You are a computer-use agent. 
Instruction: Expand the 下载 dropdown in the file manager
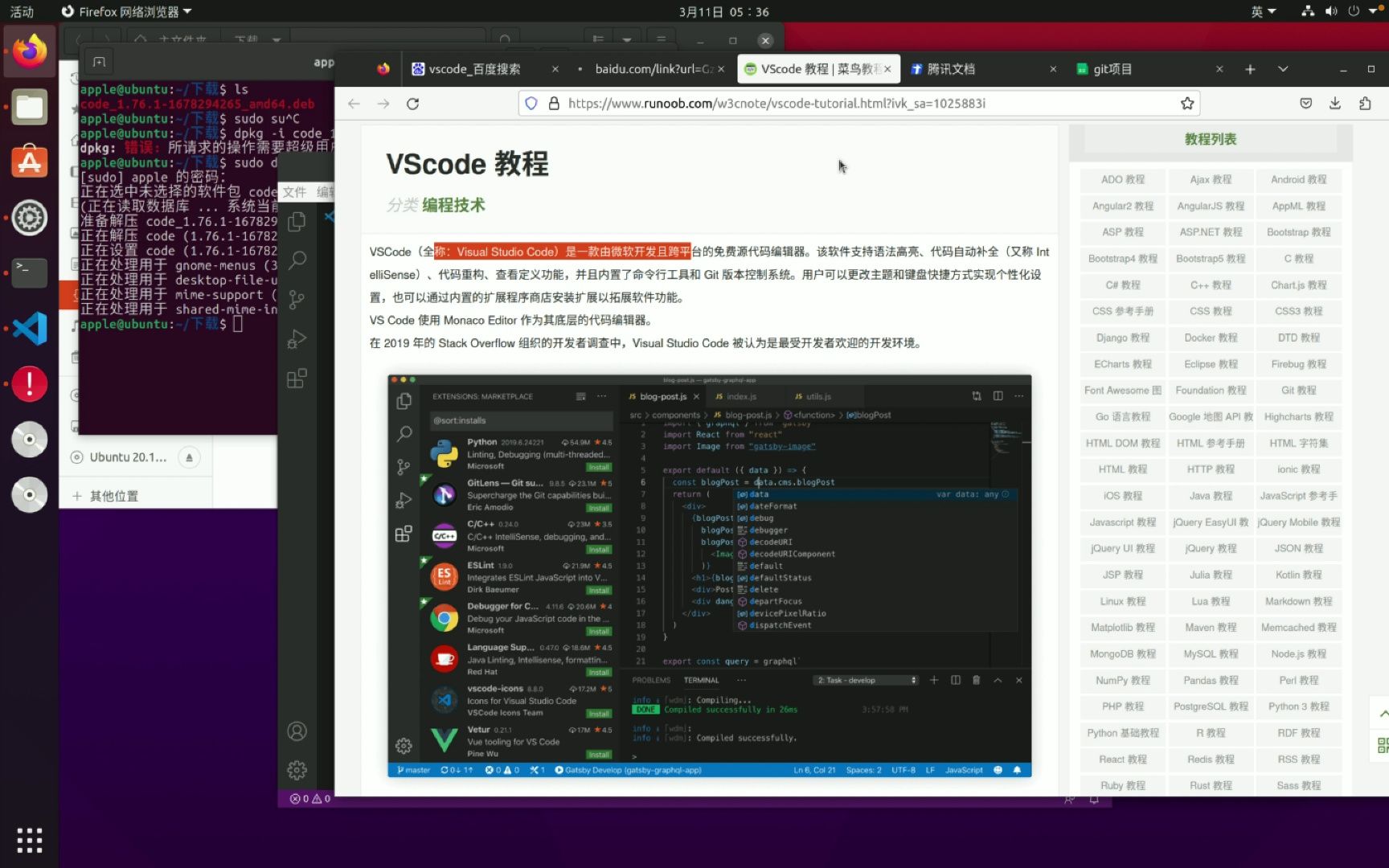(276, 39)
